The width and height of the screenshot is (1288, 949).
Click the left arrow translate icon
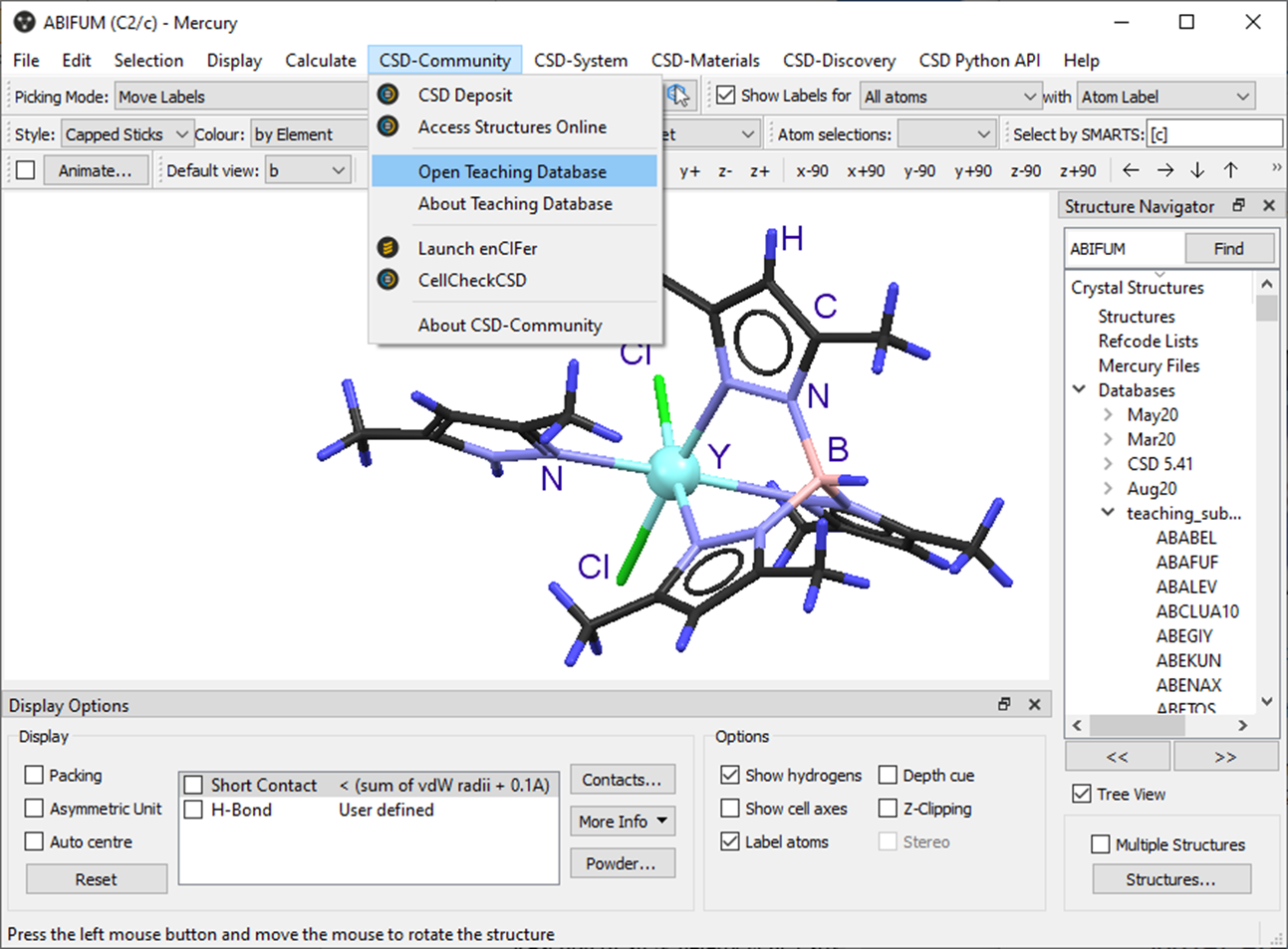pos(1131,170)
